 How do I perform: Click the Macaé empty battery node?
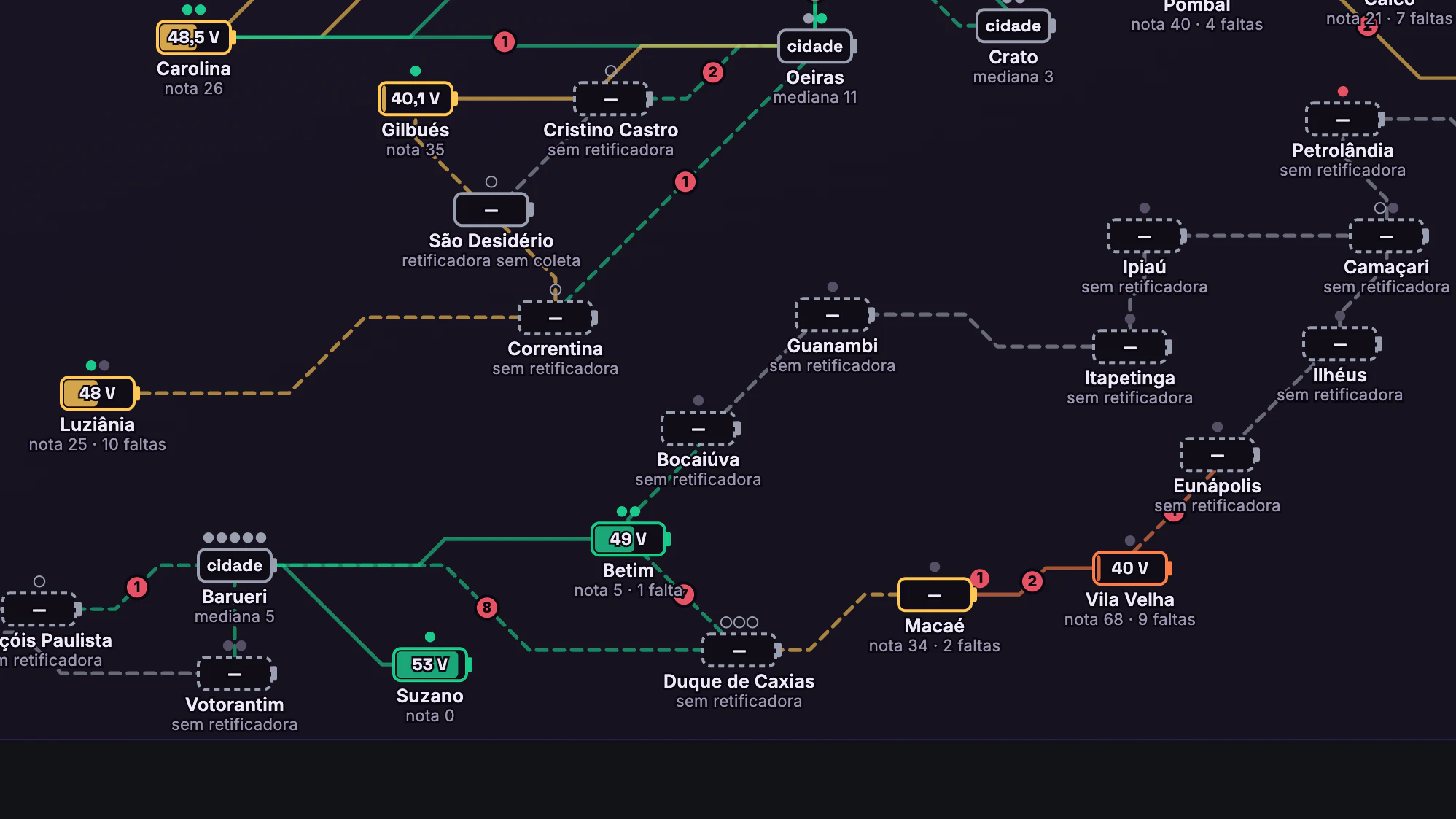pyautogui.click(x=936, y=594)
